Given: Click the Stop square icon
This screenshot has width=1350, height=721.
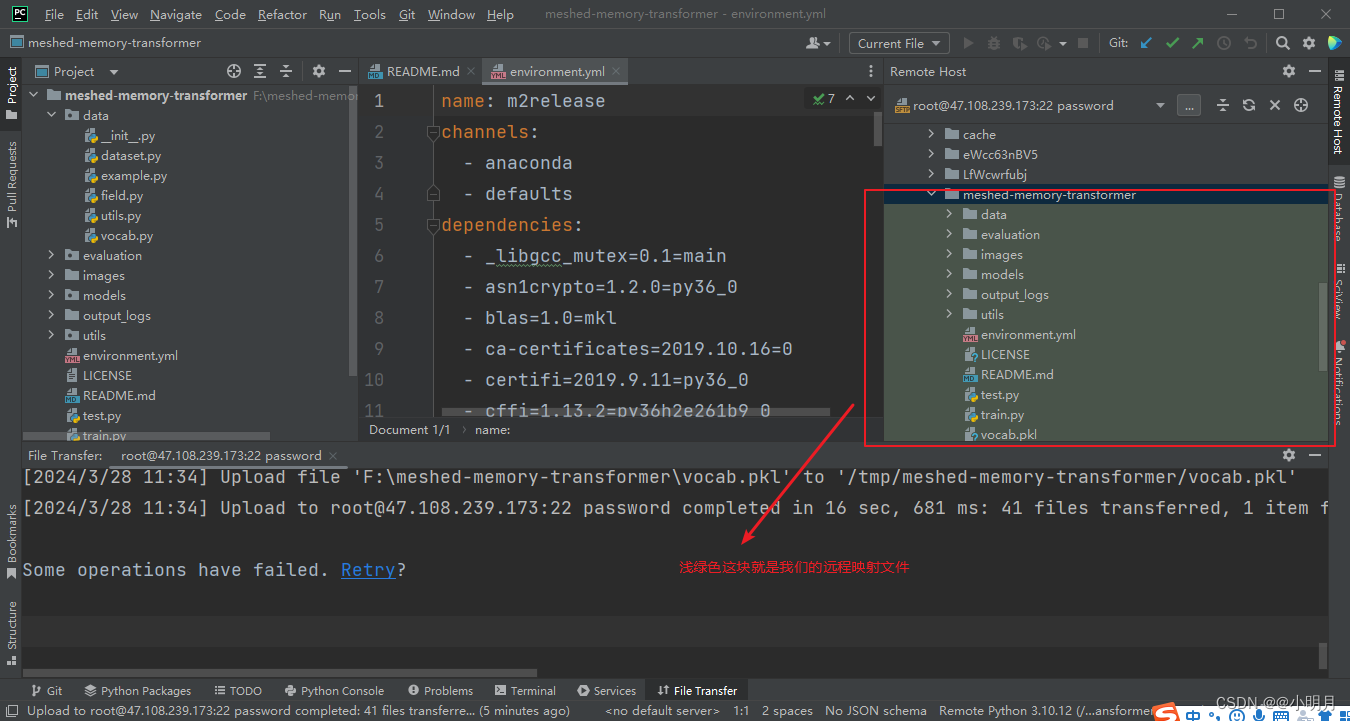Looking at the screenshot, I should 1084,43.
